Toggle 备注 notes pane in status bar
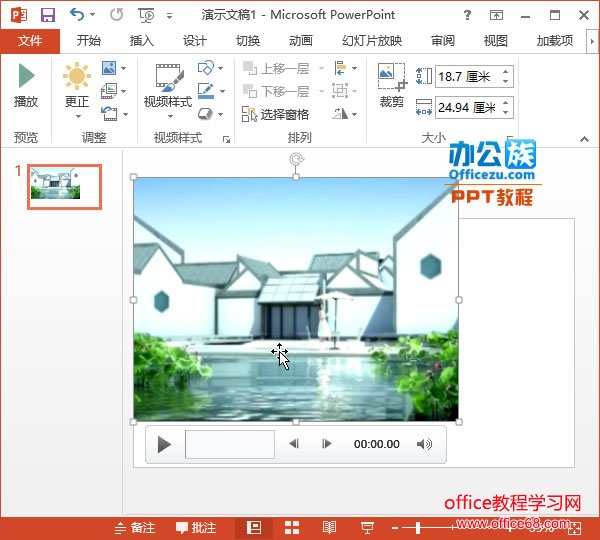Image resolution: width=600 pixels, height=540 pixels. (135, 528)
